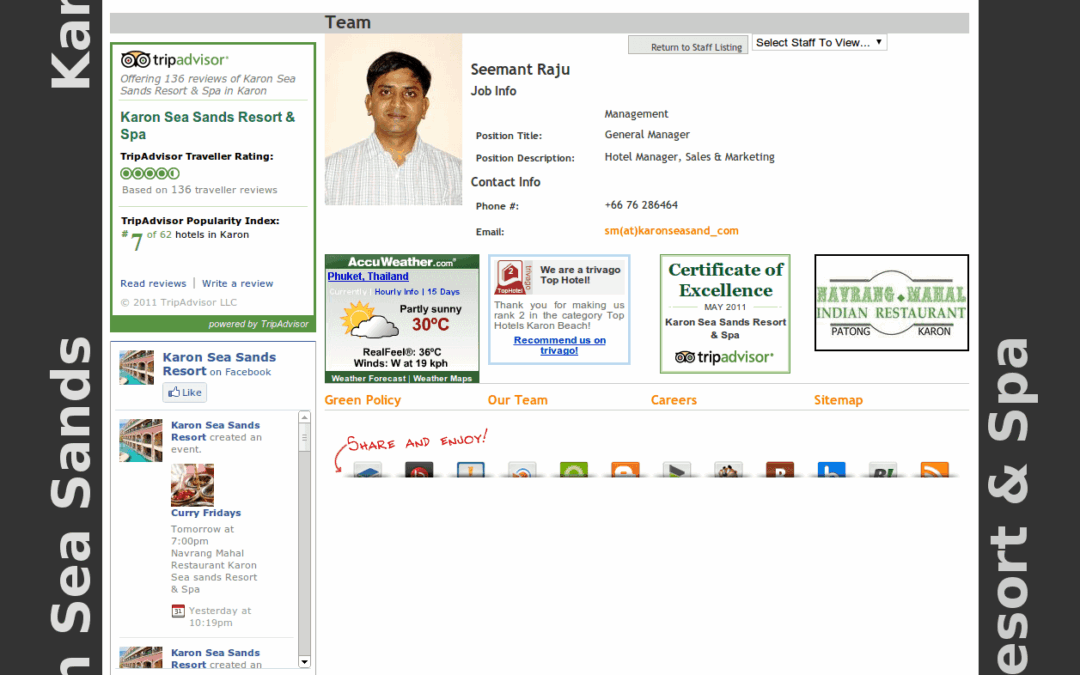This screenshot has height=675, width=1080.
Task: Open the Select Staff To View dropdown
Action: coord(819,43)
